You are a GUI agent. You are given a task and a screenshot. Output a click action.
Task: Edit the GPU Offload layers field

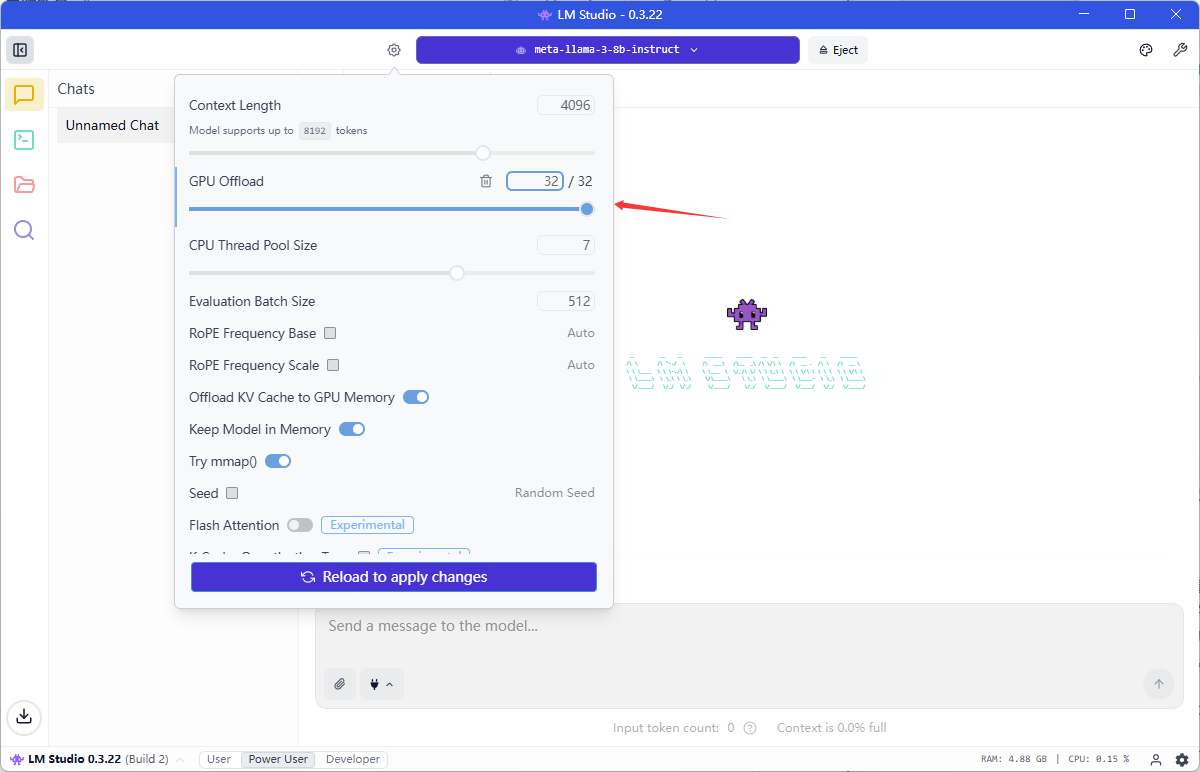pyautogui.click(x=535, y=181)
